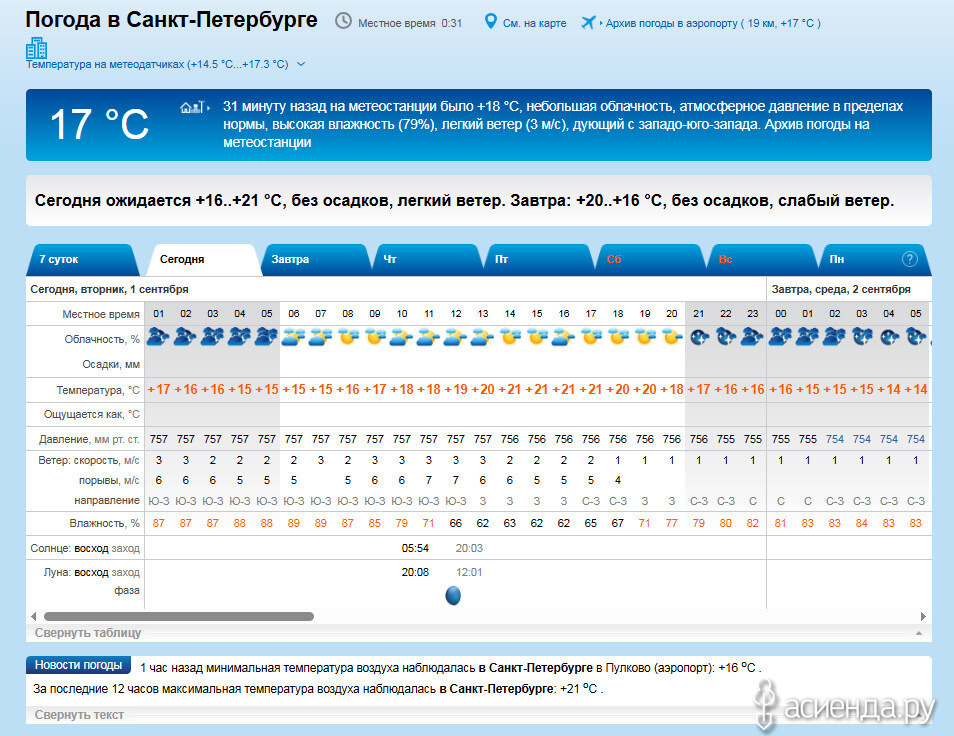Collapse the forecast table via Свернуть таблицу

(88, 633)
